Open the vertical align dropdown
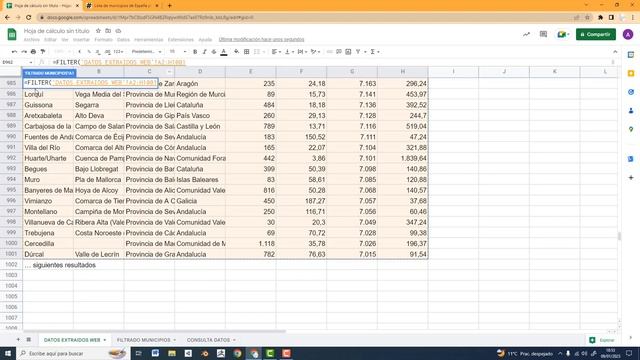 (289, 52)
